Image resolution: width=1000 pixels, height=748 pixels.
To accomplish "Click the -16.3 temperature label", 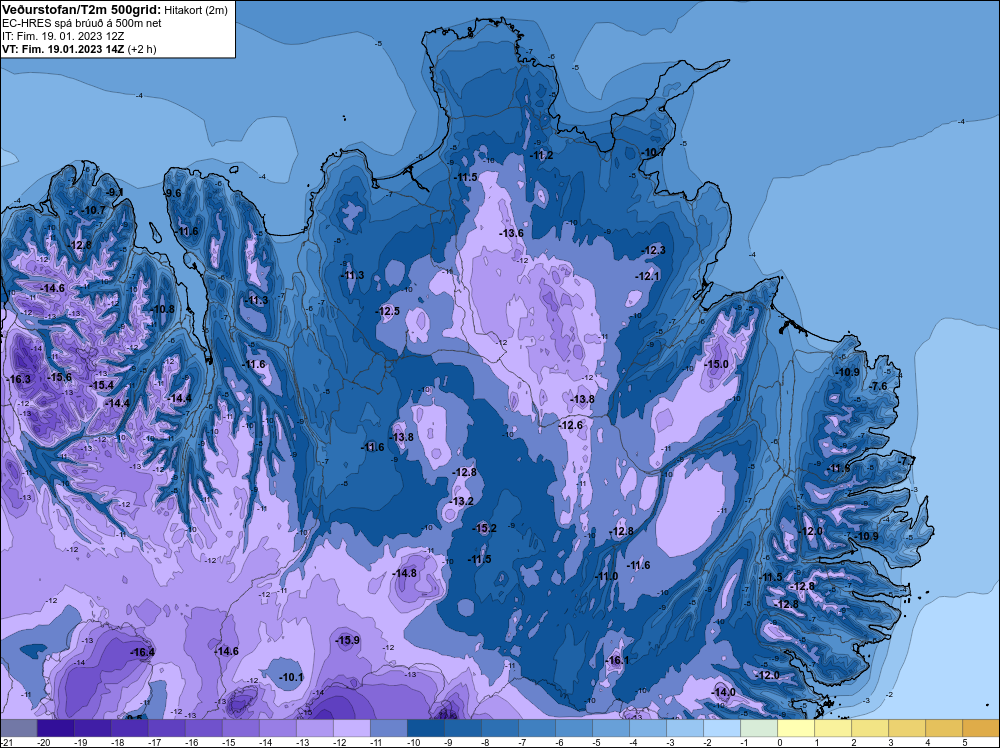I will click(x=18, y=379).
